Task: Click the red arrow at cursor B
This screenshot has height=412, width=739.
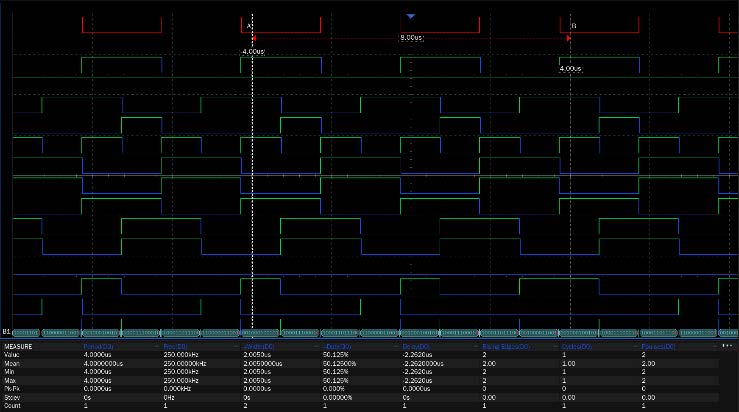Action: [x=568, y=37]
